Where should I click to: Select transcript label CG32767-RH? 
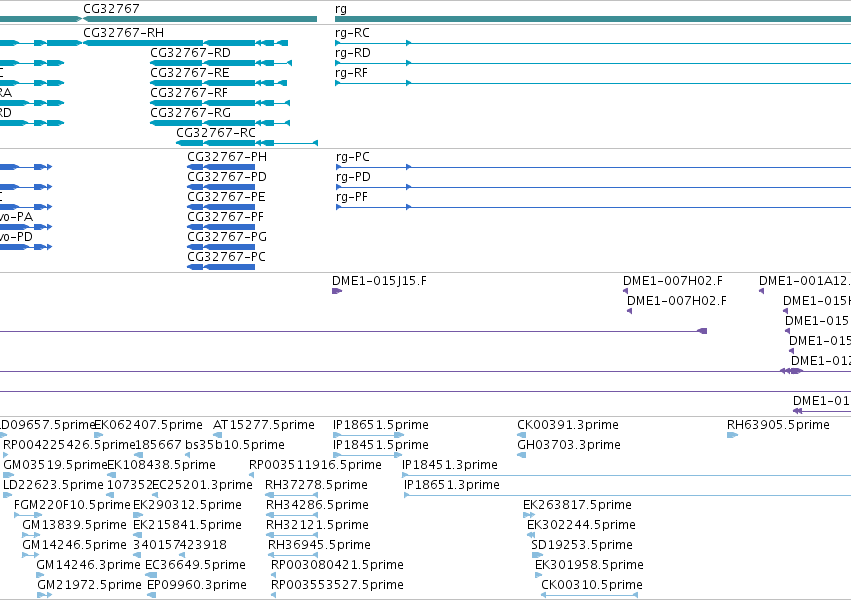point(124,33)
